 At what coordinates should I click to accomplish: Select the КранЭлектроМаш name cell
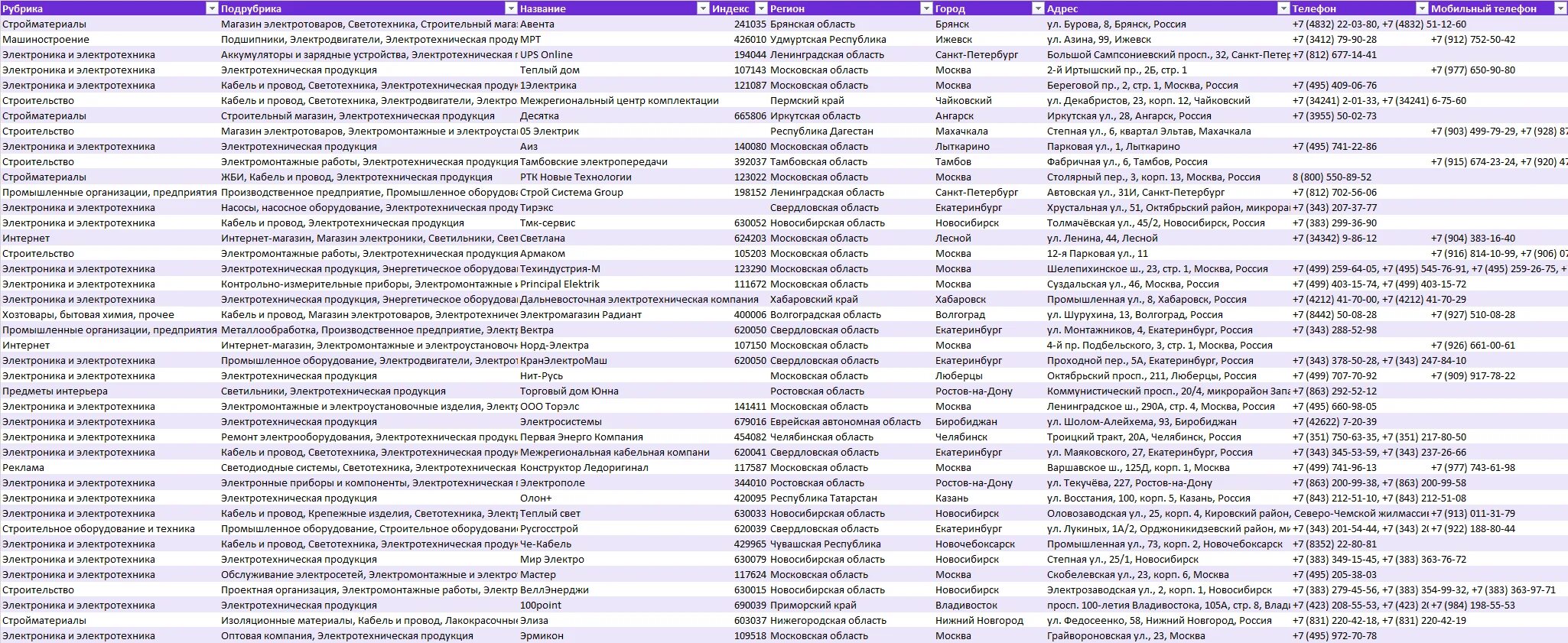pos(613,360)
